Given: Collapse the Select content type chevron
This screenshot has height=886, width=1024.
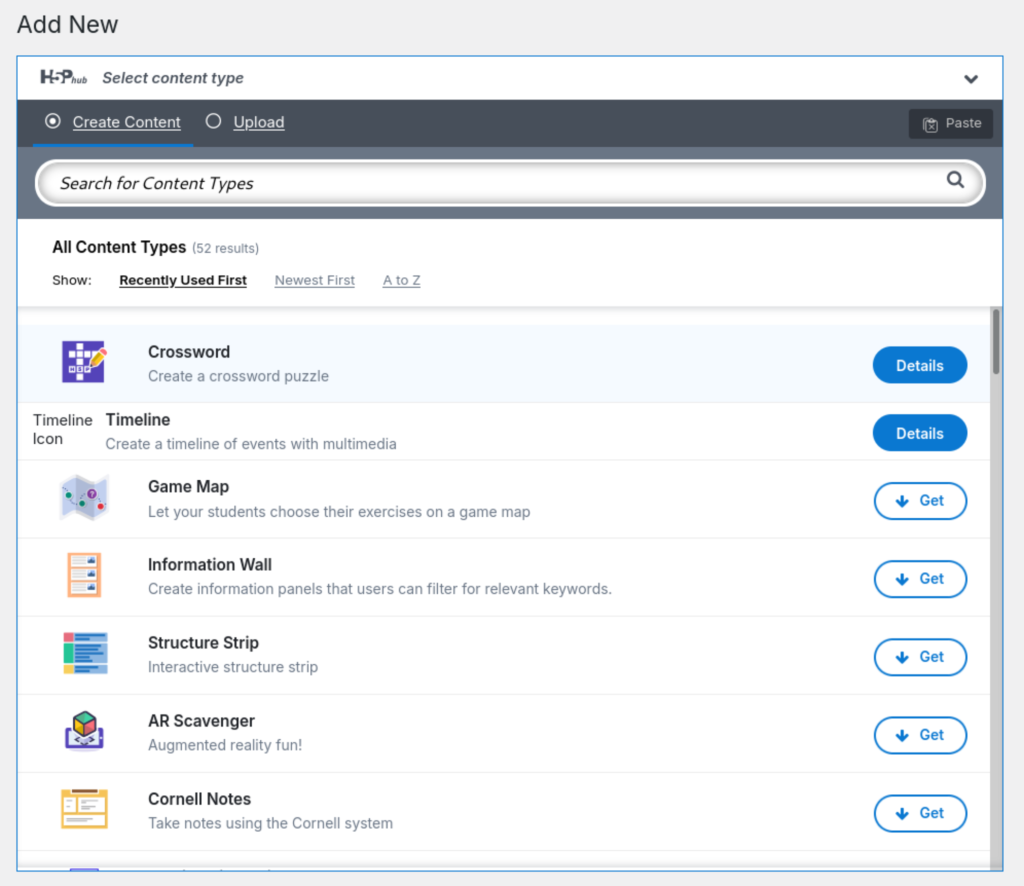Looking at the screenshot, I should point(970,79).
